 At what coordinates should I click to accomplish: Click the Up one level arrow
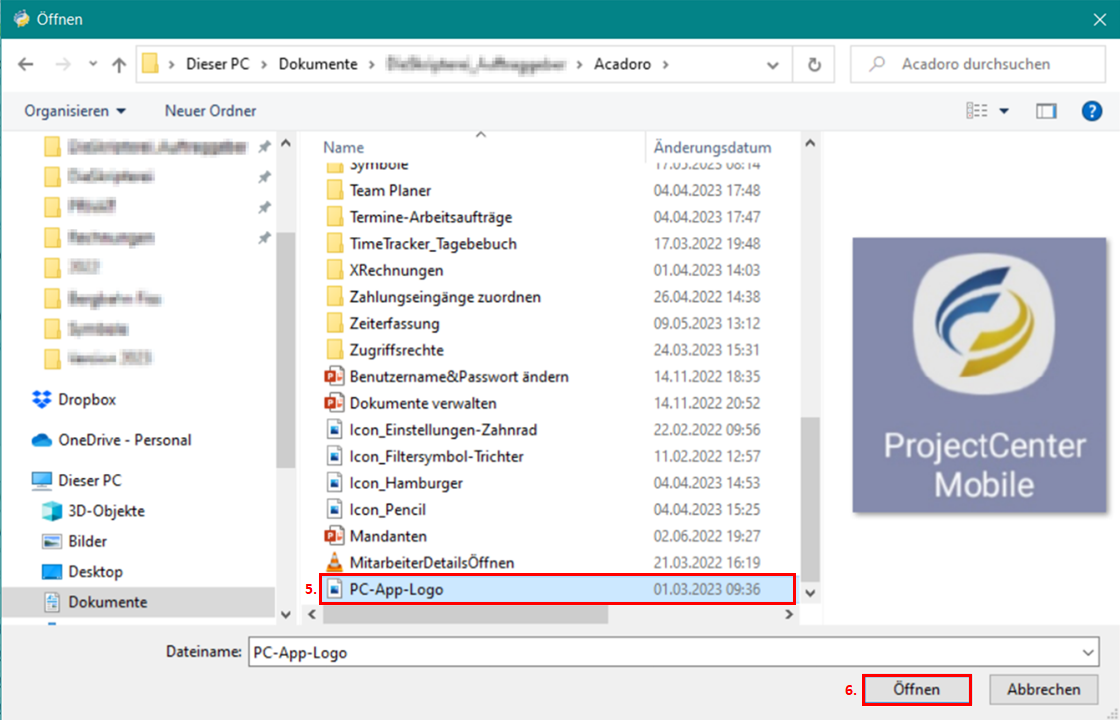point(119,64)
